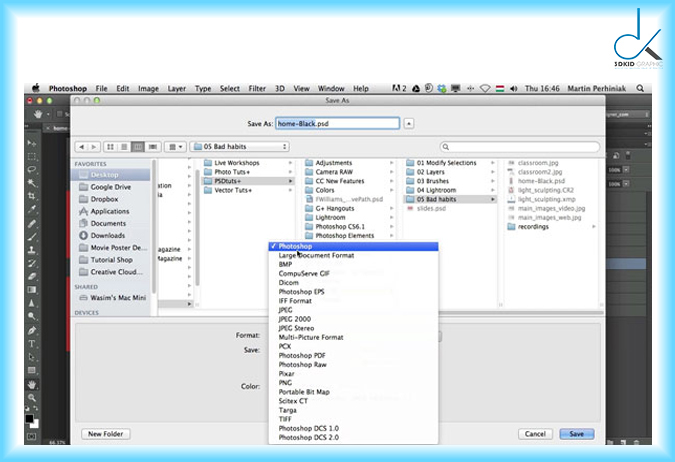Select the Move tool in Photoshop toolbar
Viewport: 675px width, 462px height.
31,143
